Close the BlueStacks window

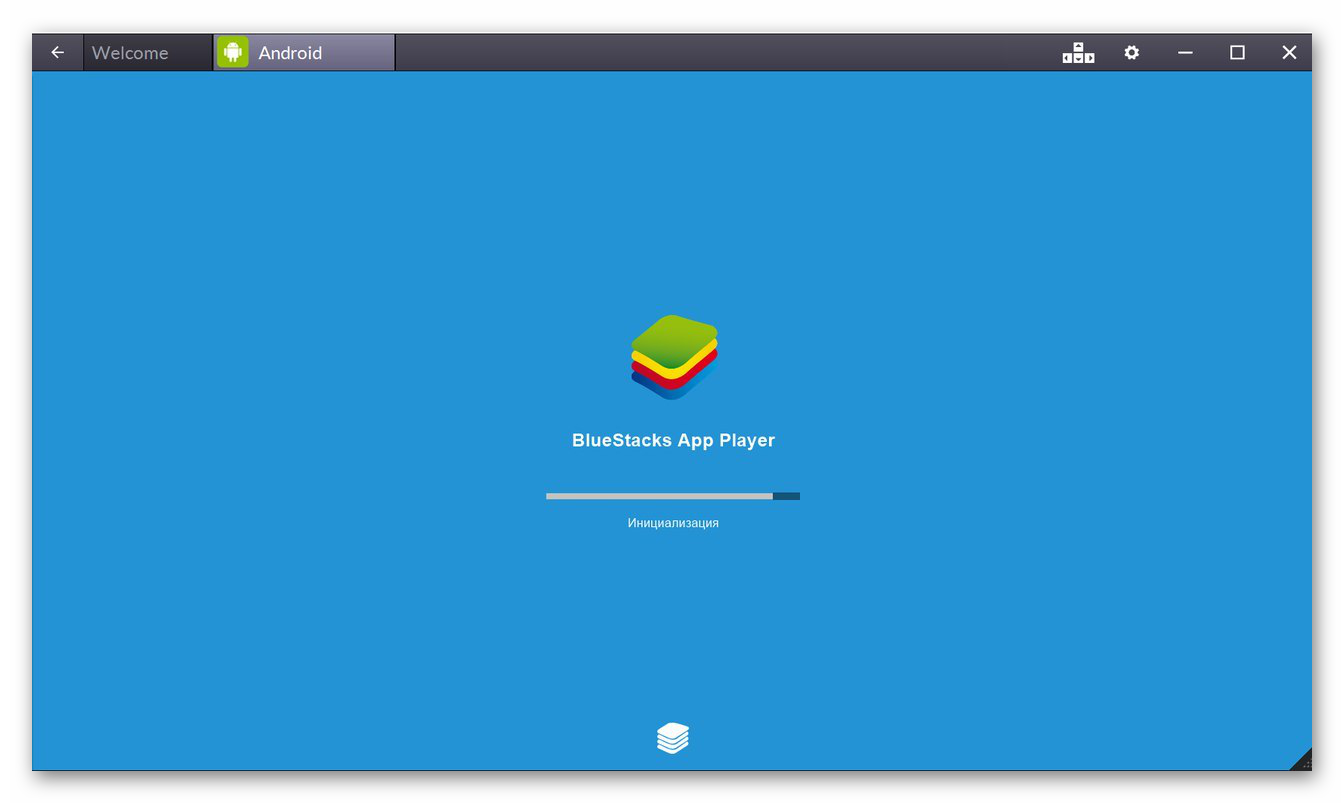(1289, 53)
